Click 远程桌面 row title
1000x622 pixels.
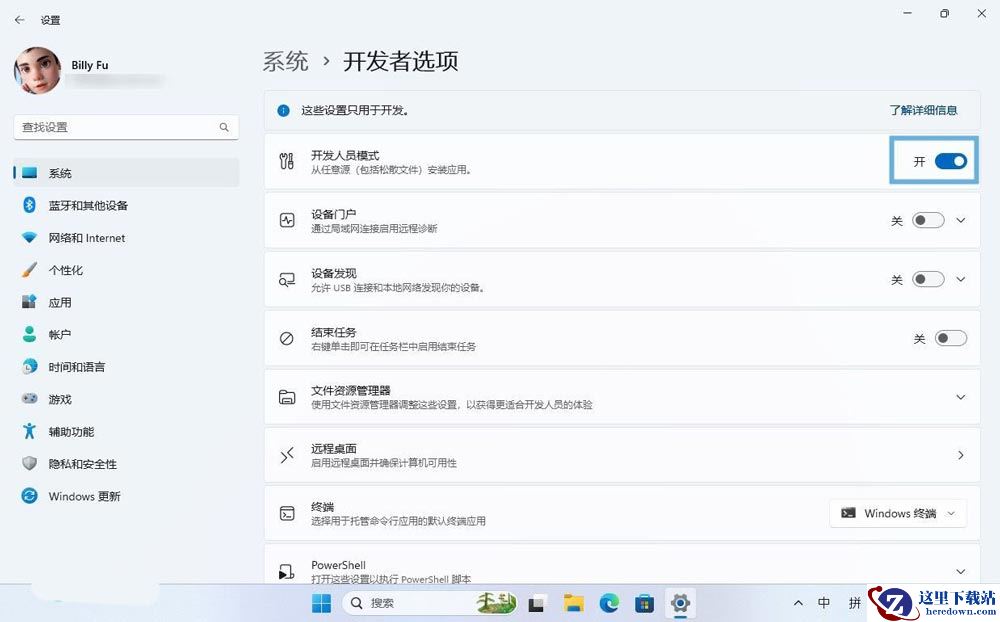coord(334,448)
